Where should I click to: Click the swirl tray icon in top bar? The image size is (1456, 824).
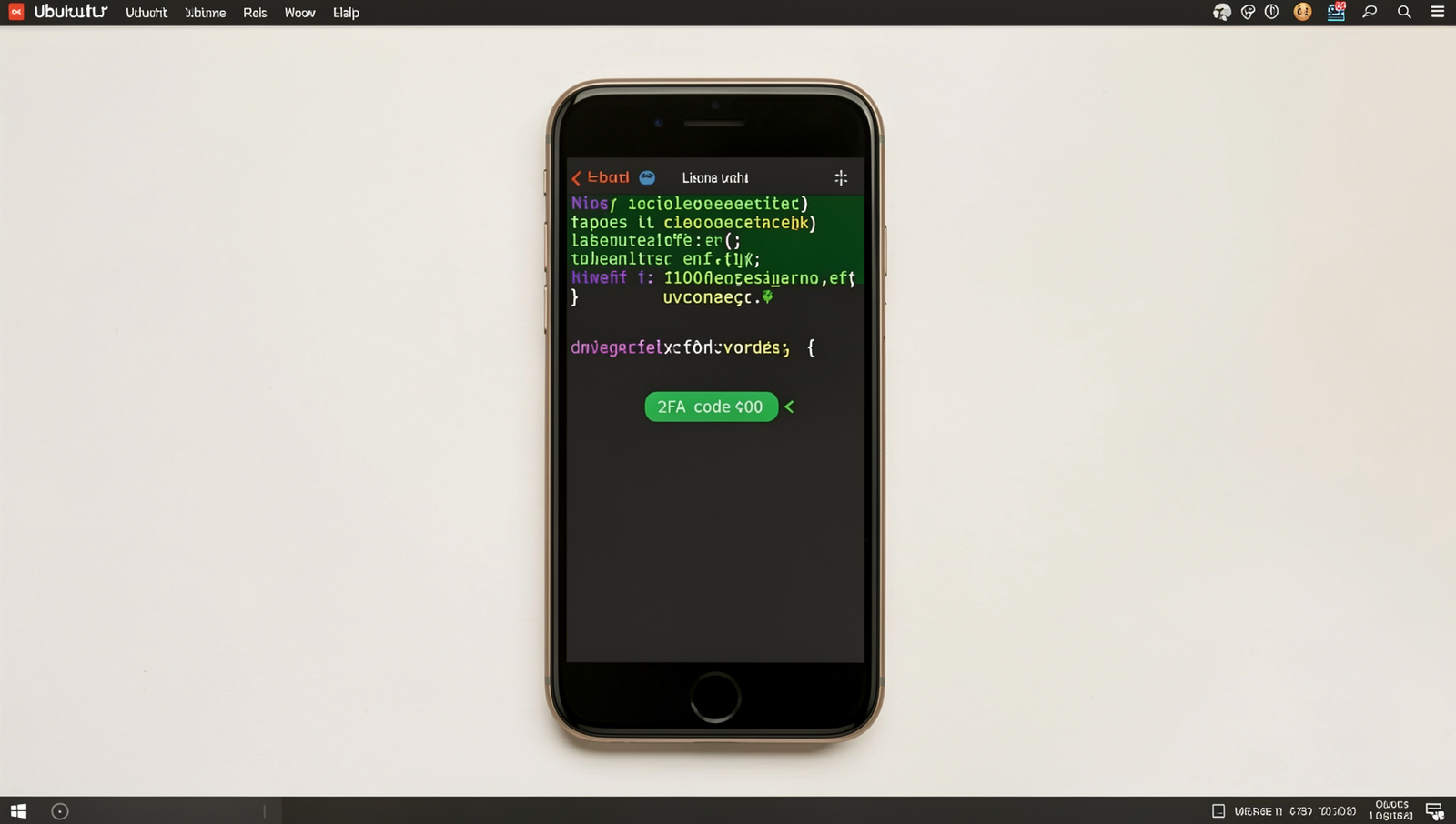coord(1248,12)
